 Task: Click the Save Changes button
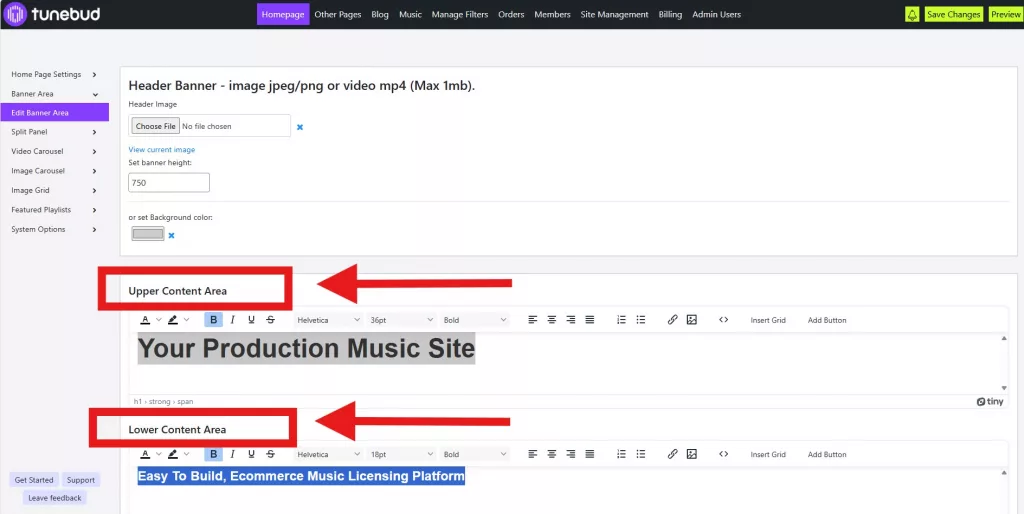[953, 15]
